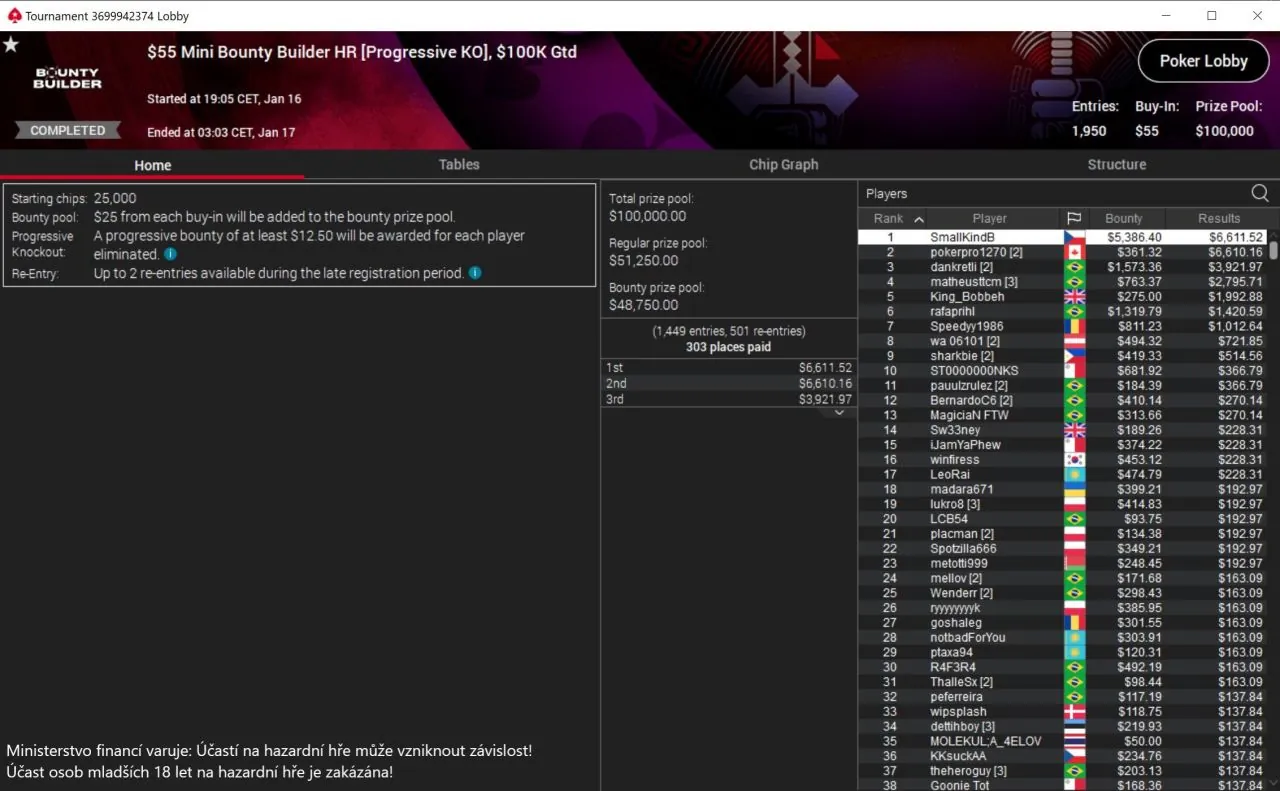The width and height of the screenshot is (1280, 791).
Task: Click the PokerStars icon in title bar
Action: coord(13,15)
